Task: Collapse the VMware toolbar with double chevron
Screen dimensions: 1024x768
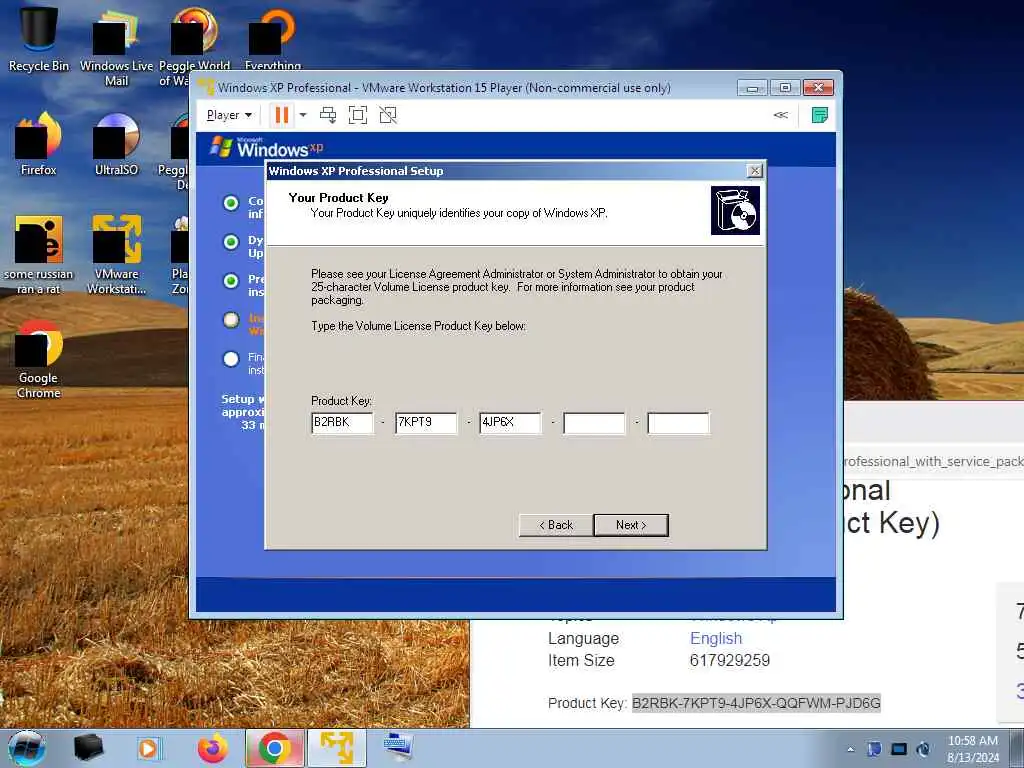Action: click(x=780, y=116)
